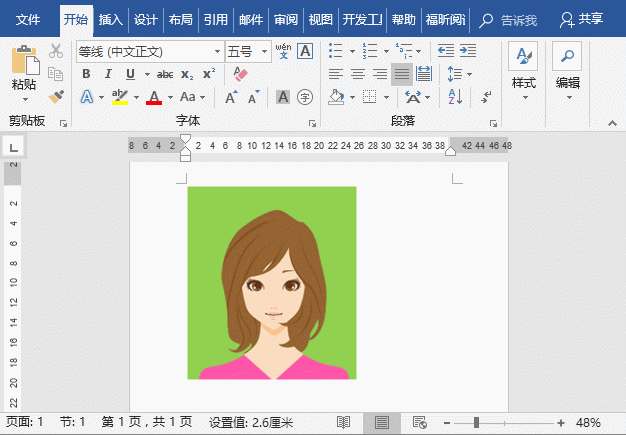This screenshot has width=626, height=435.
Task: Click the 第1页,共1页 page count
Action: pyautogui.click(x=147, y=422)
